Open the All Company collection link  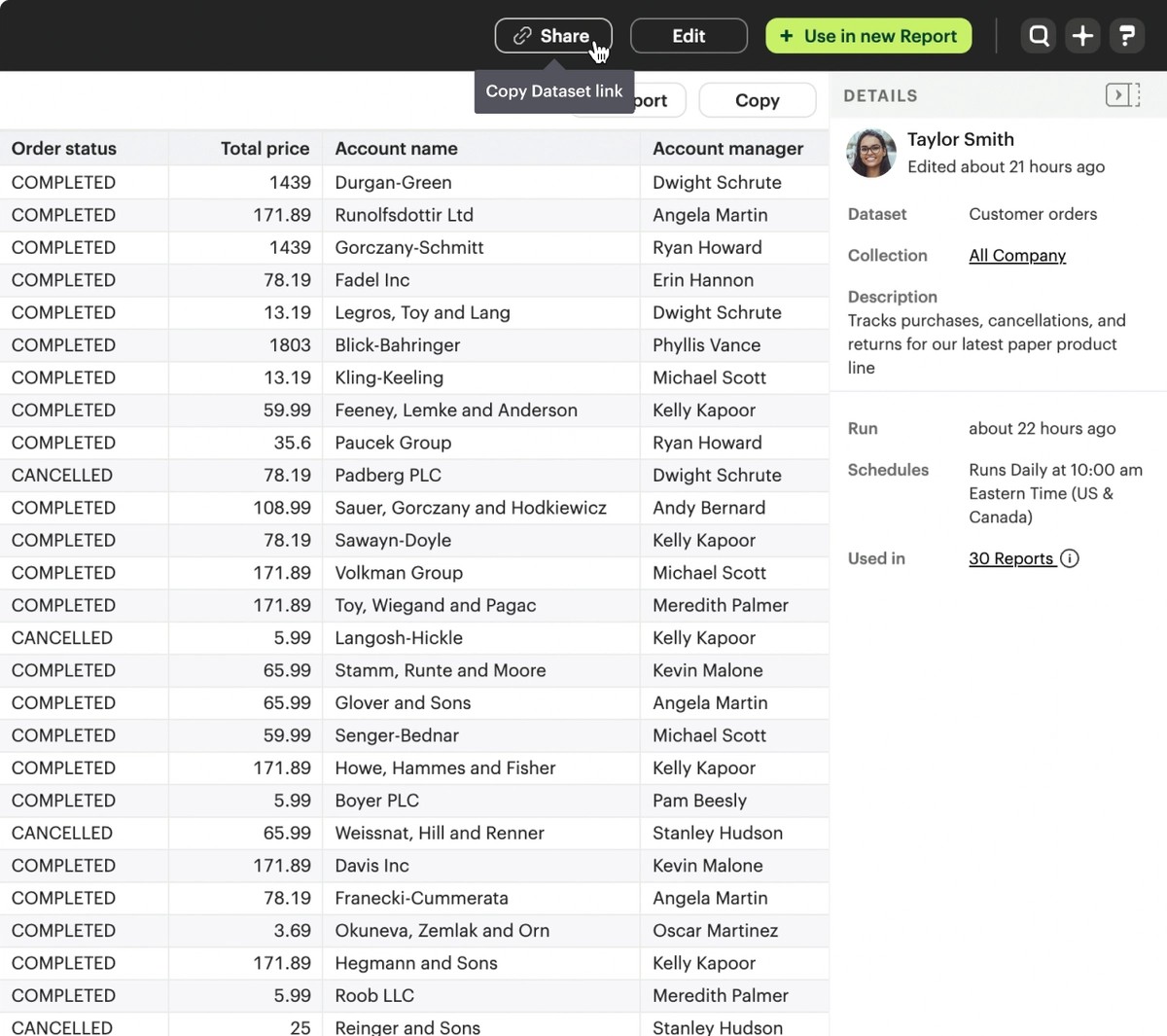1016,255
